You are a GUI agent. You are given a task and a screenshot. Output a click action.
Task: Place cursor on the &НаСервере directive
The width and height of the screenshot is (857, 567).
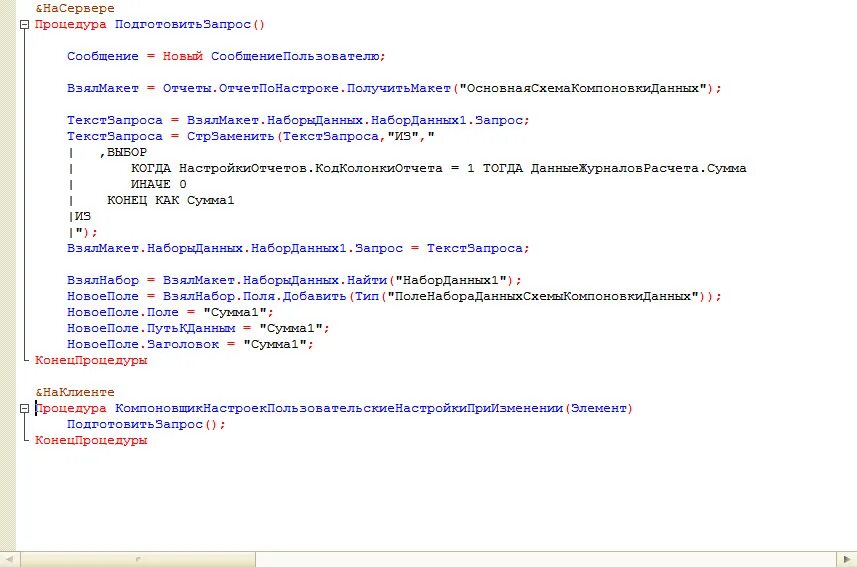[75, 8]
